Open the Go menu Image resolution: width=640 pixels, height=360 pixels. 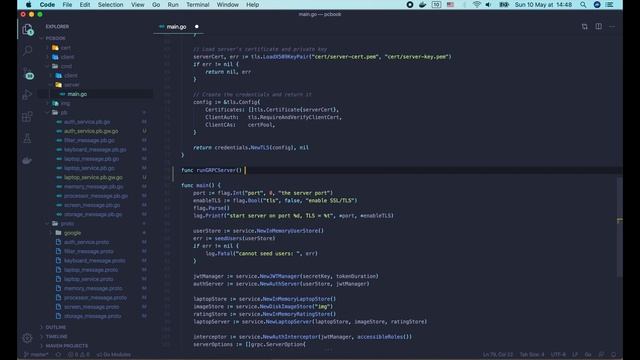pyautogui.click(x=156, y=4)
